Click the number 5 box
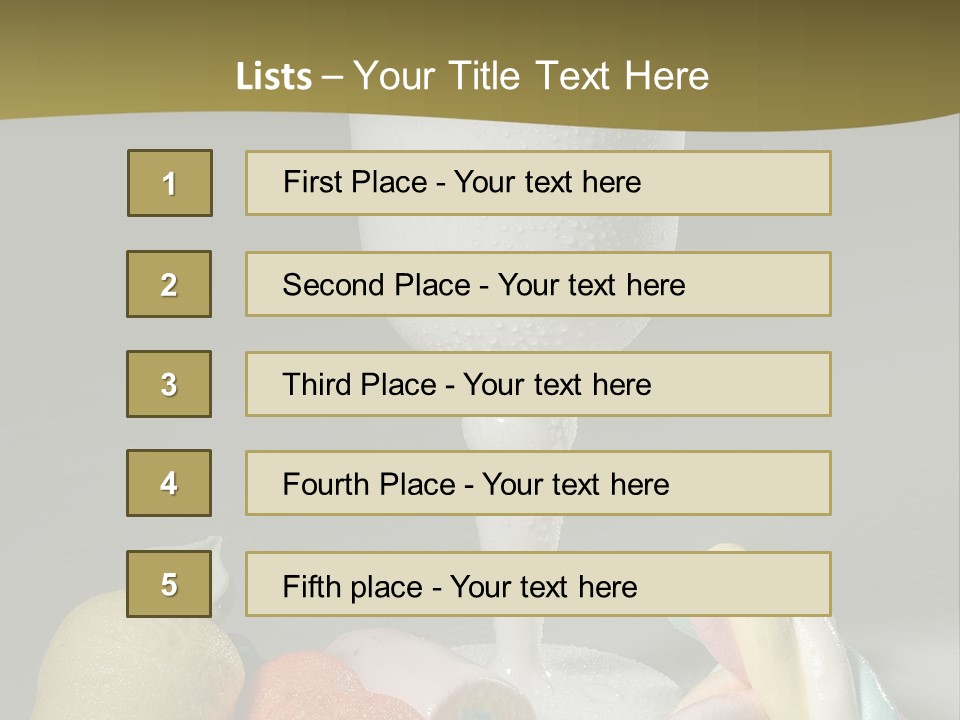This screenshot has width=960, height=720. click(169, 584)
